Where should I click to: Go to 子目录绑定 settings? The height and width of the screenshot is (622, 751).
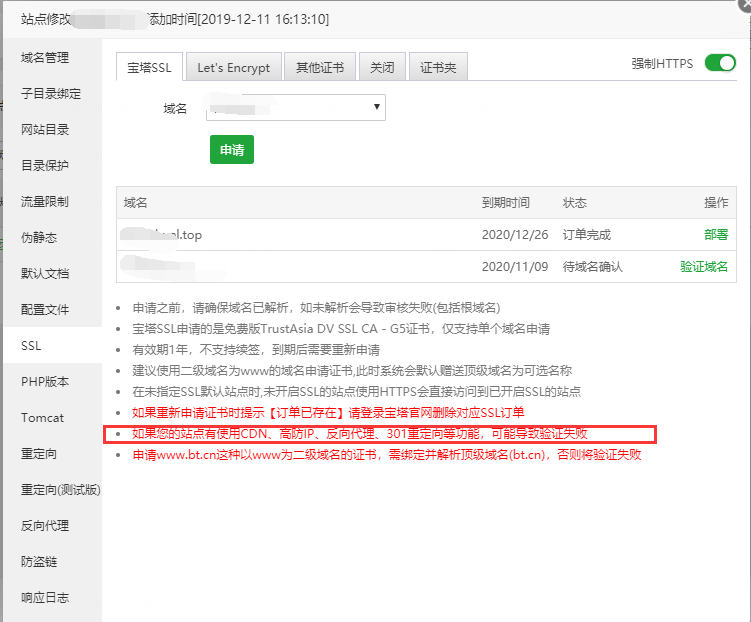coord(51,94)
